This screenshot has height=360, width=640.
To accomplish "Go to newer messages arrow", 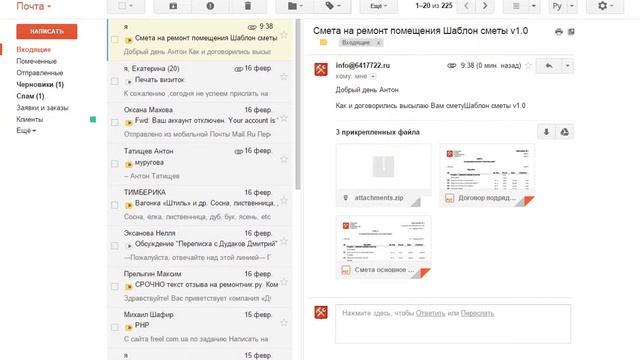I will pyautogui.click(x=467, y=6).
